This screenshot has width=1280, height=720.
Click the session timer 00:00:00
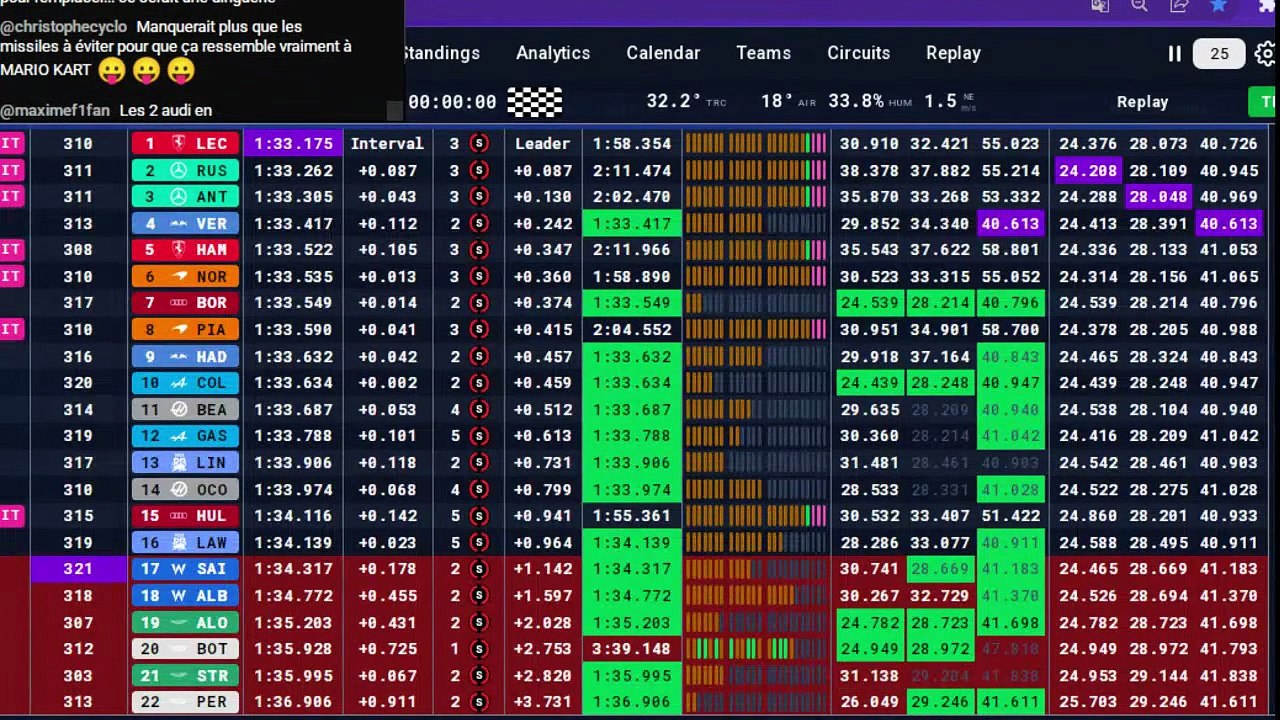pyautogui.click(x=452, y=101)
